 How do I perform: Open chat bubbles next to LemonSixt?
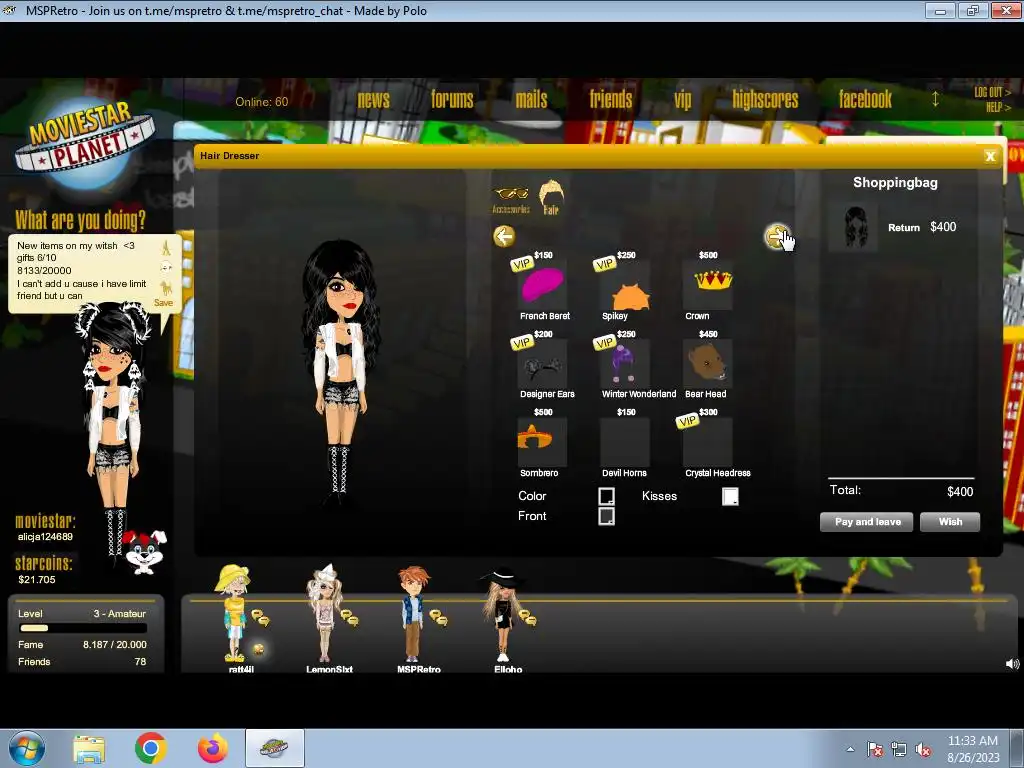[x=349, y=618]
